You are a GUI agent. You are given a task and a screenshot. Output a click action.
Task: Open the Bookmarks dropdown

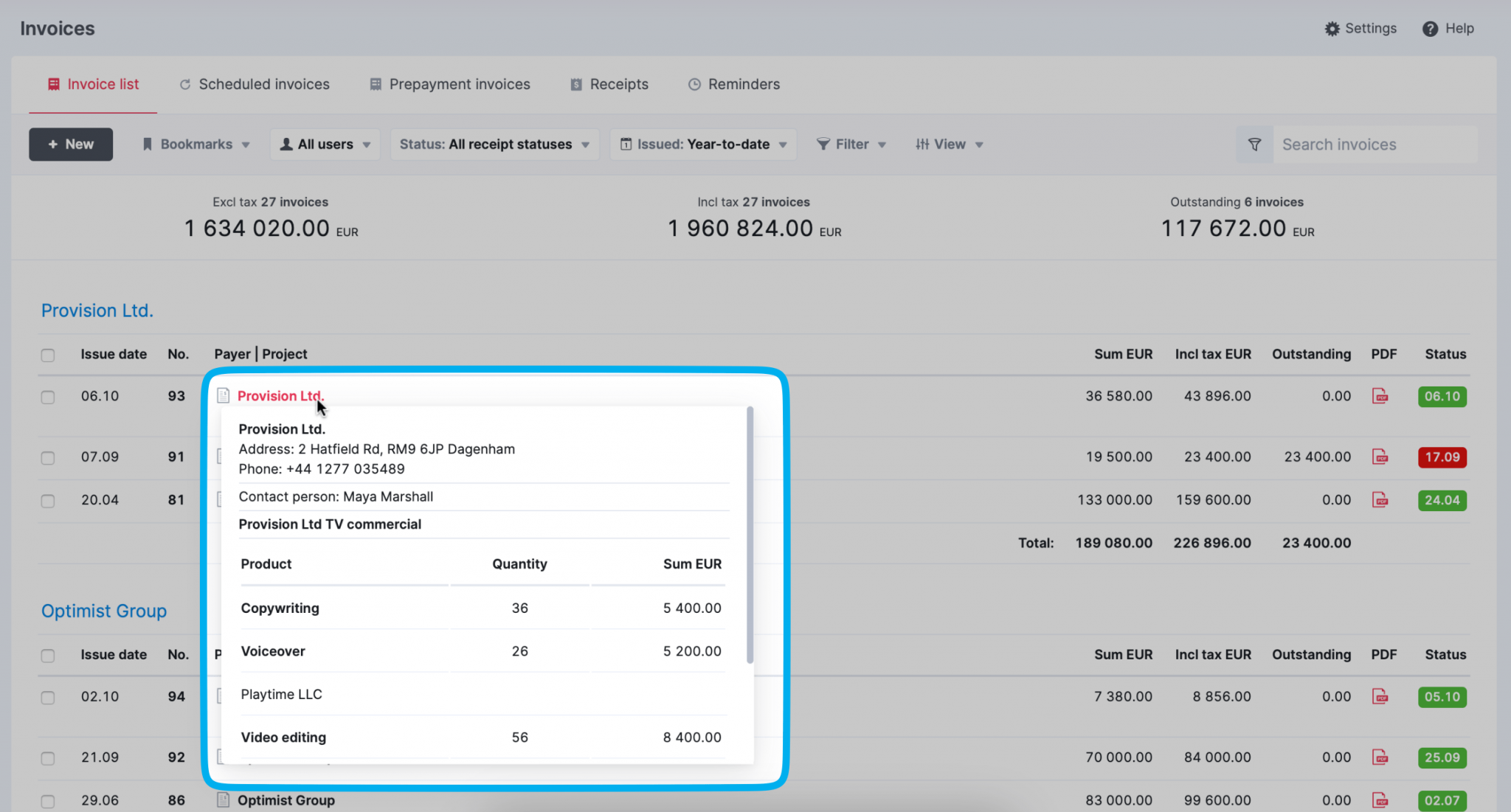point(195,144)
